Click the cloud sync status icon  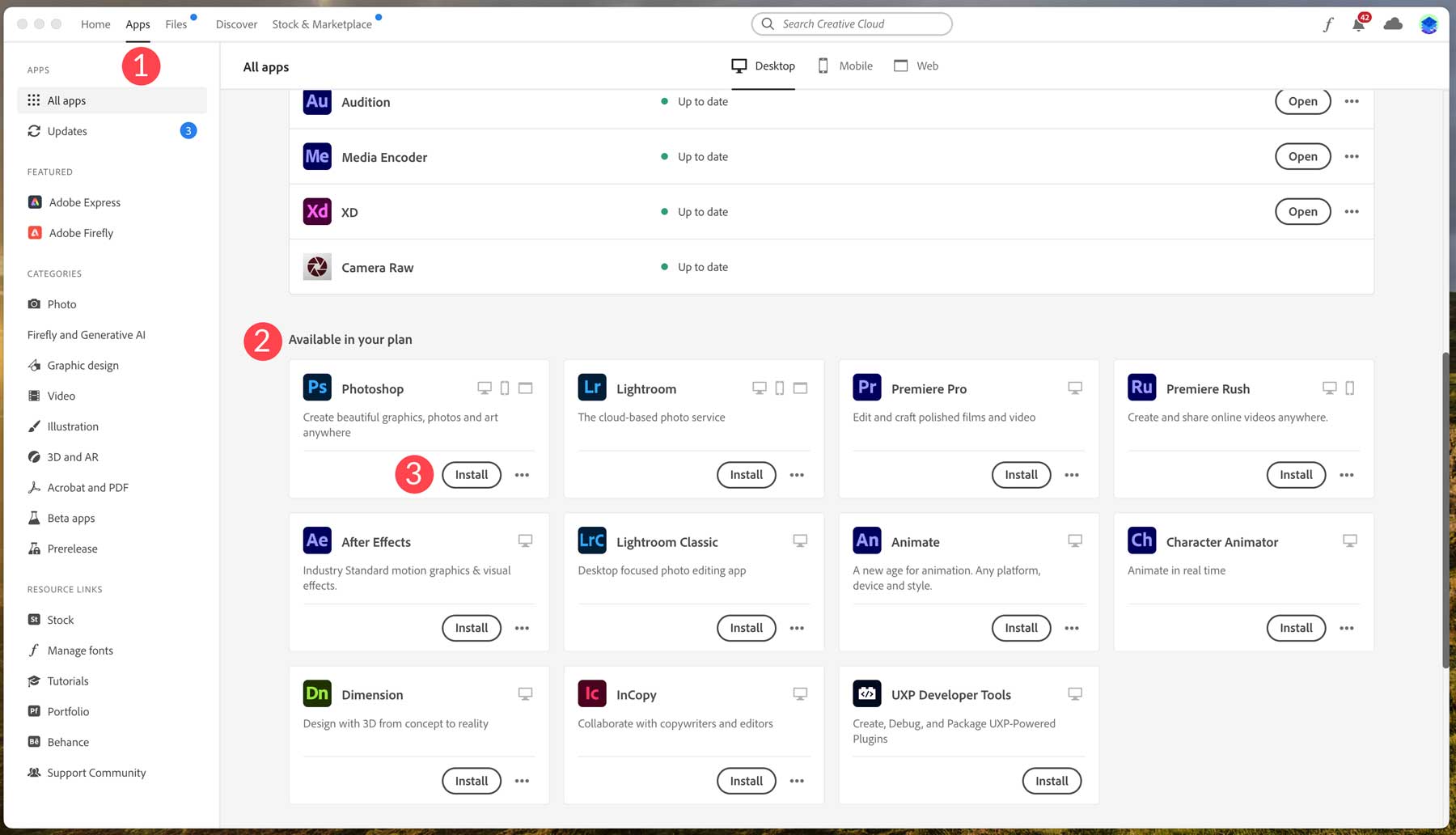1393,24
